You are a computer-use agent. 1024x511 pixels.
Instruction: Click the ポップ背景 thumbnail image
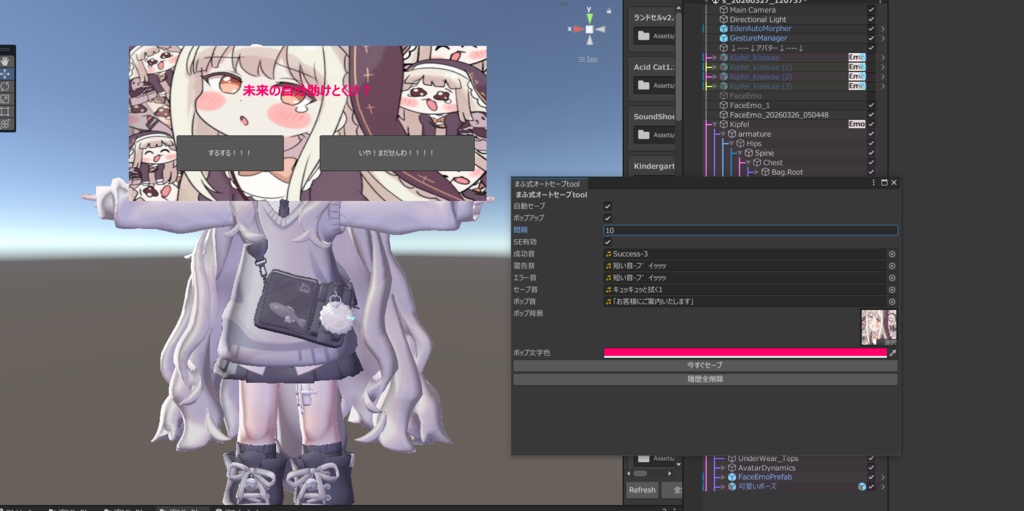click(879, 327)
